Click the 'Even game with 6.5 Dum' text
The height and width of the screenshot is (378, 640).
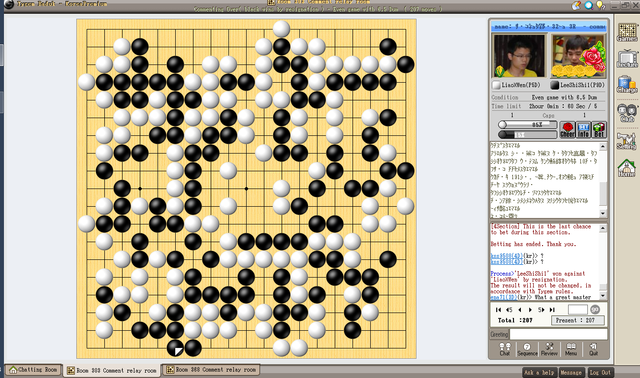tap(564, 97)
